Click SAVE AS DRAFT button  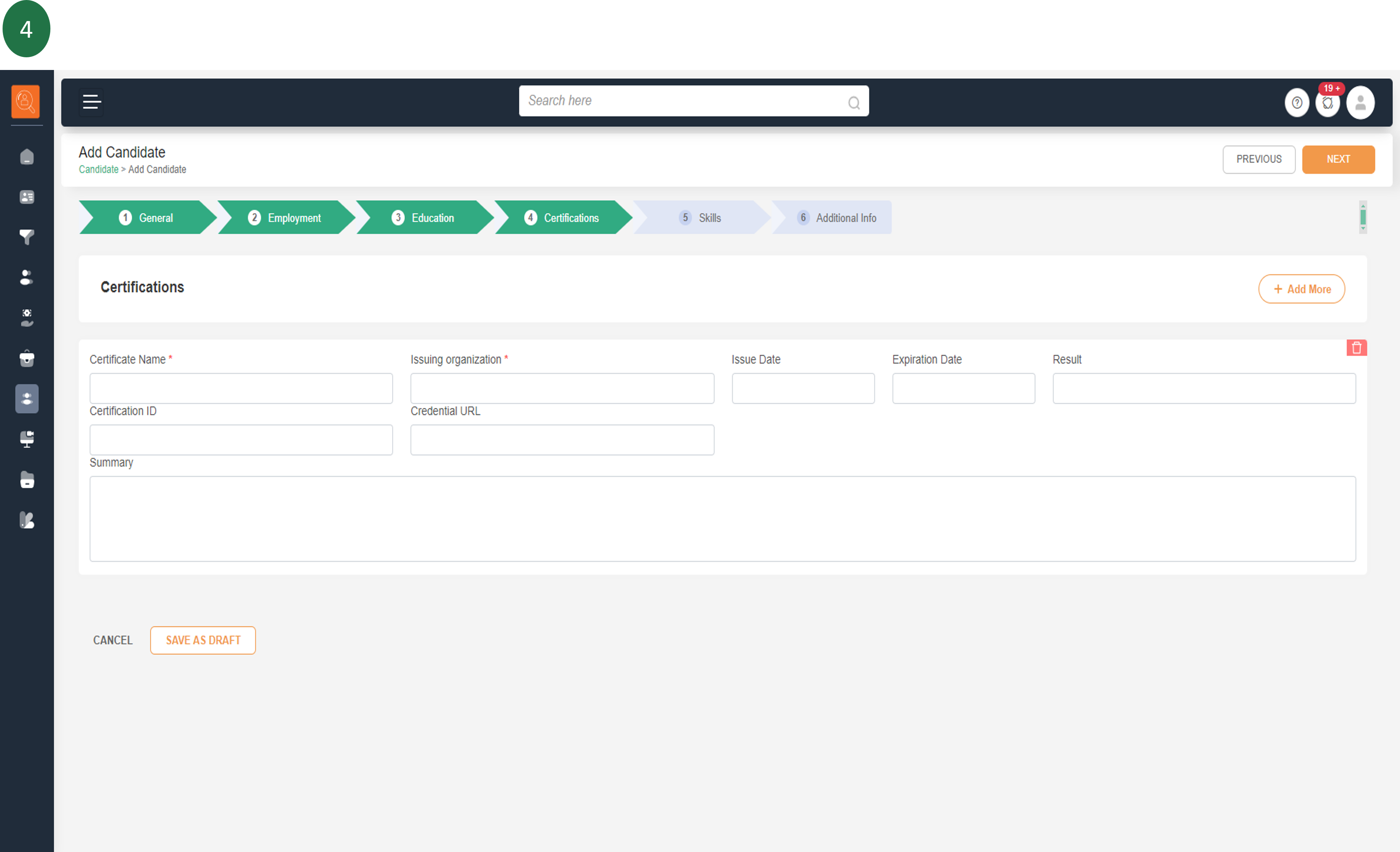pos(203,640)
